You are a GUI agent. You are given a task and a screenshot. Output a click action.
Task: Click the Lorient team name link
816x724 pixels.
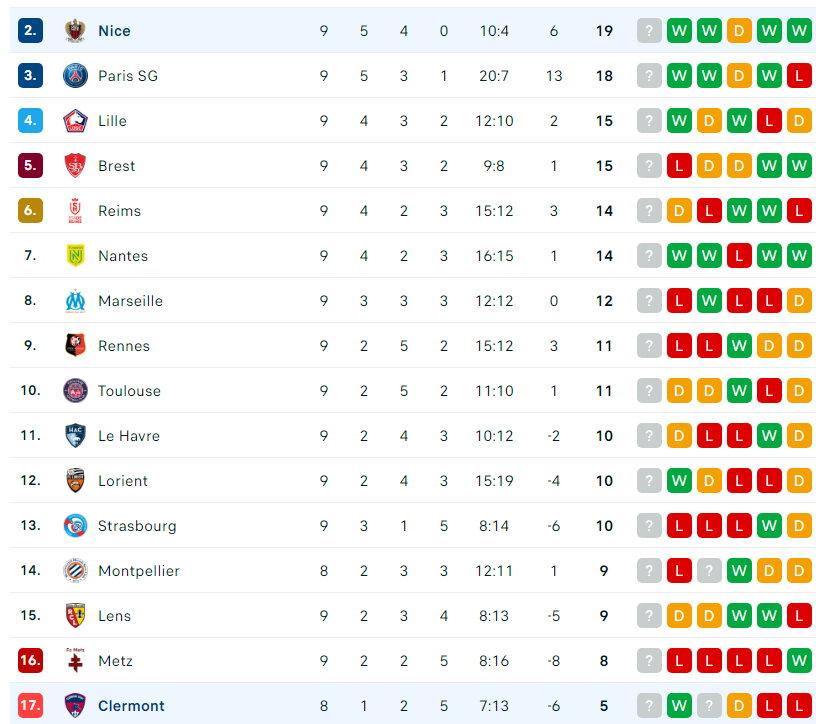(123, 481)
